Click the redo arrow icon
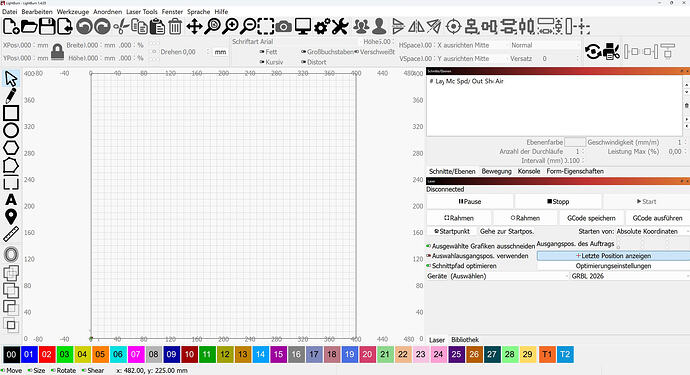Image resolution: width=690 pixels, height=375 pixels. tap(102, 27)
